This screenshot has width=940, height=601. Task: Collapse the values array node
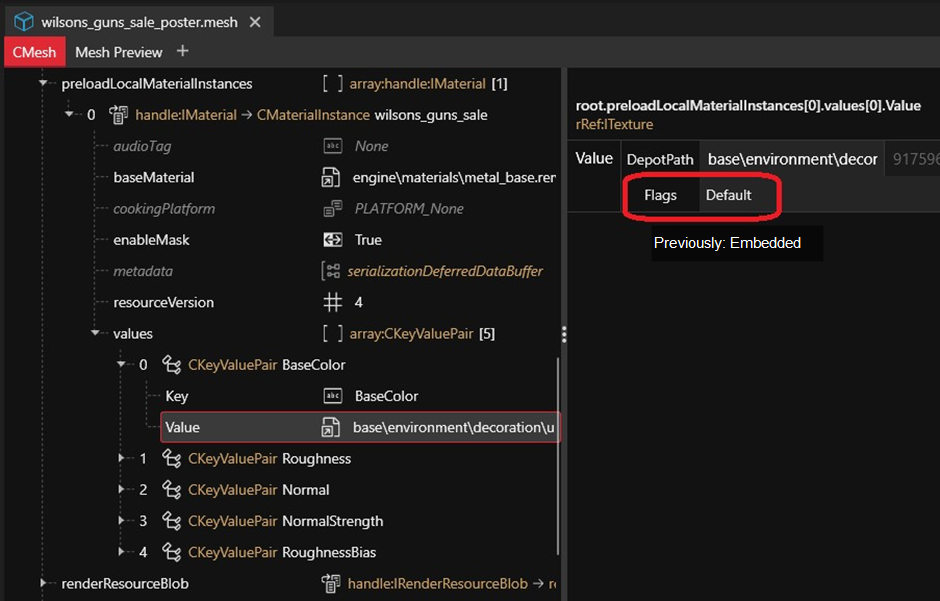pos(96,334)
